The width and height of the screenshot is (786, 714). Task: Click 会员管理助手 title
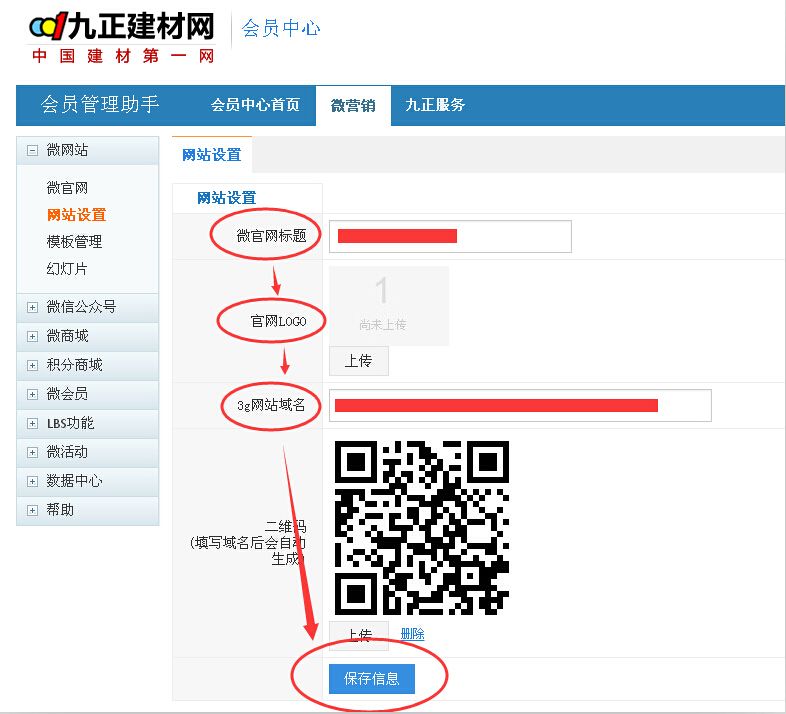coord(100,104)
